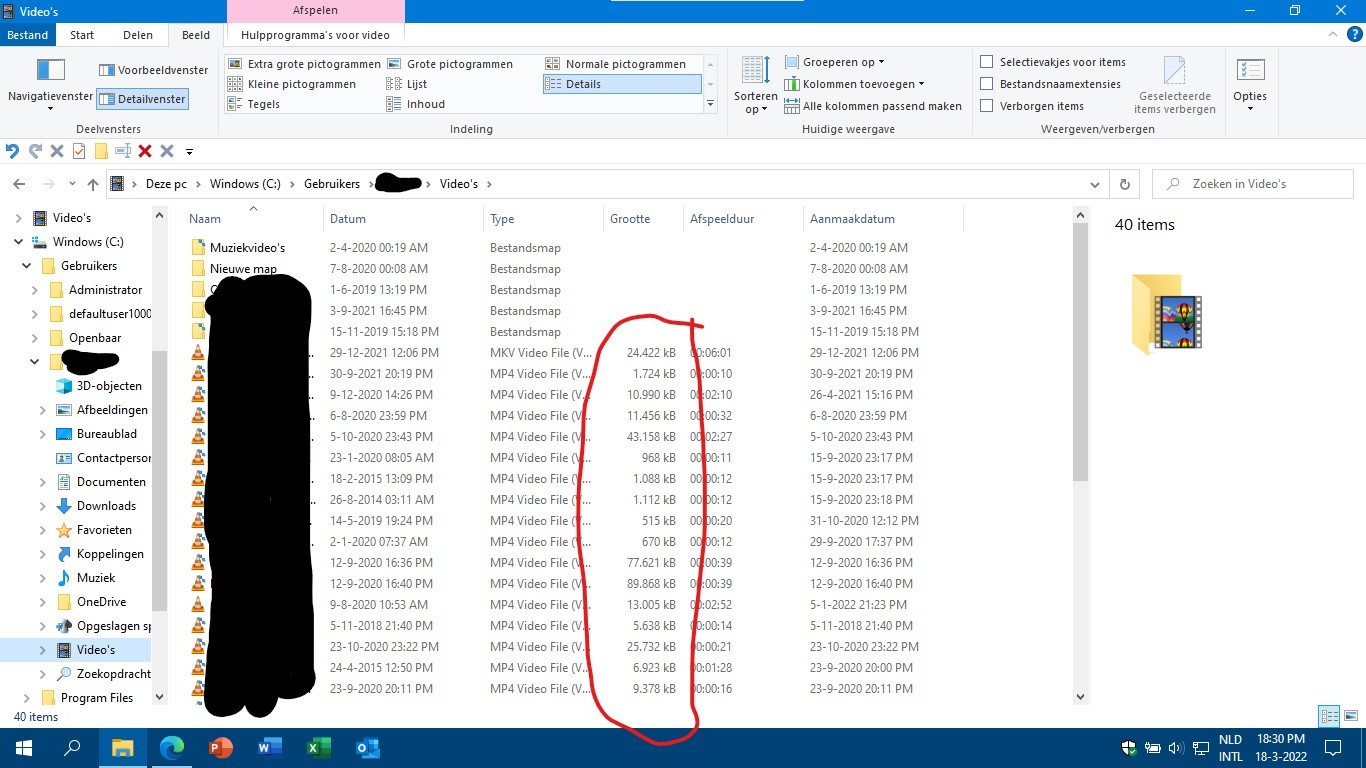Select Downloads in the navigation tree
The width and height of the screenshot is (1366, 768).
click(x=106, y=506)
